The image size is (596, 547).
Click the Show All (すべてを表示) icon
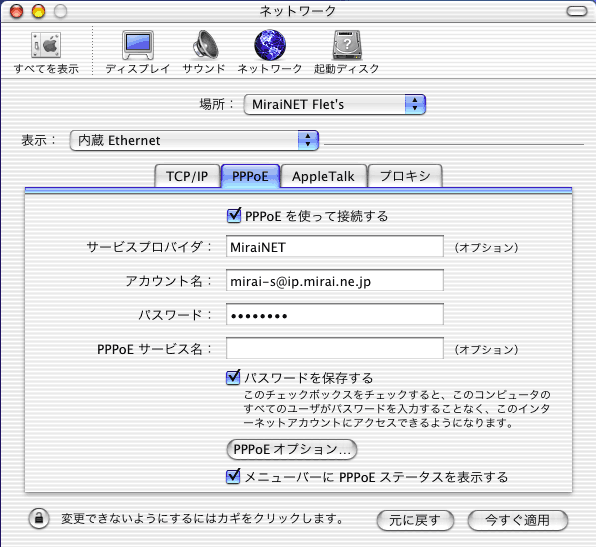(x=46, y=45)
